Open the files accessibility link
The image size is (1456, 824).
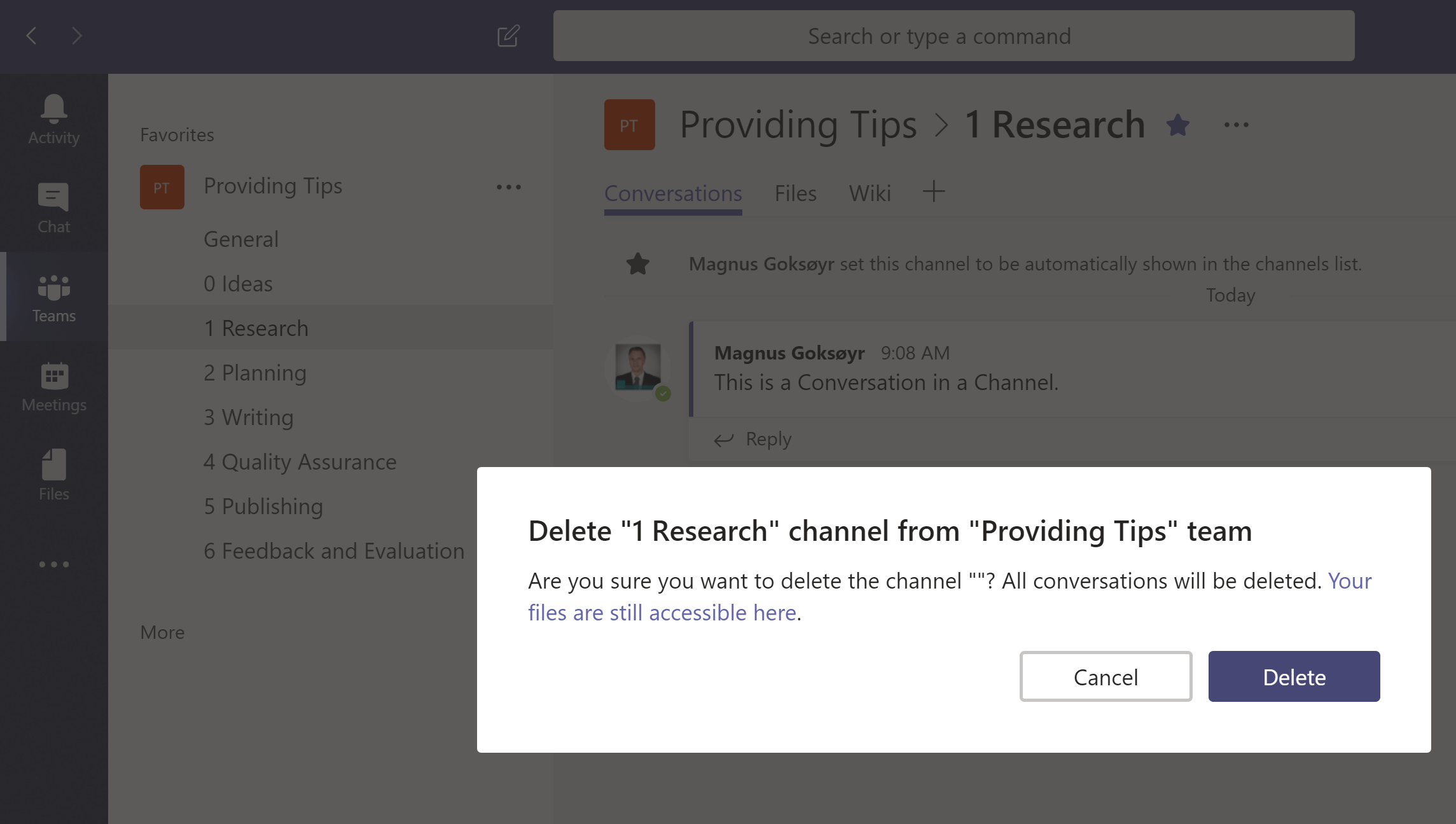click(x=662, y=612)
